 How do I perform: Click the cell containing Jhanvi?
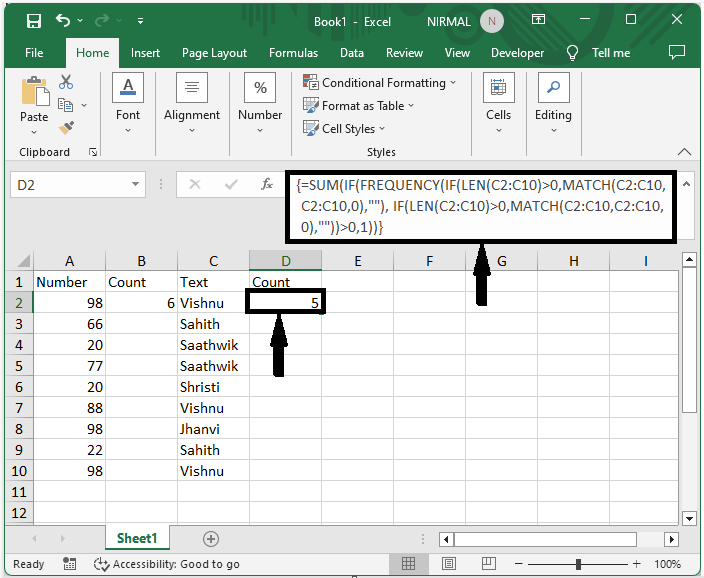(213, 429)
